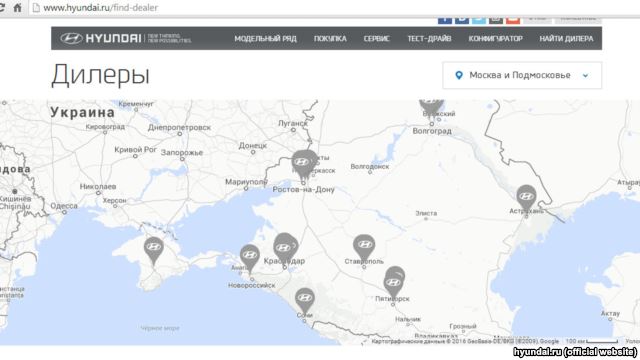Click the Херсон label on the map
Screen dimensions: 640x360
point(115,200)
